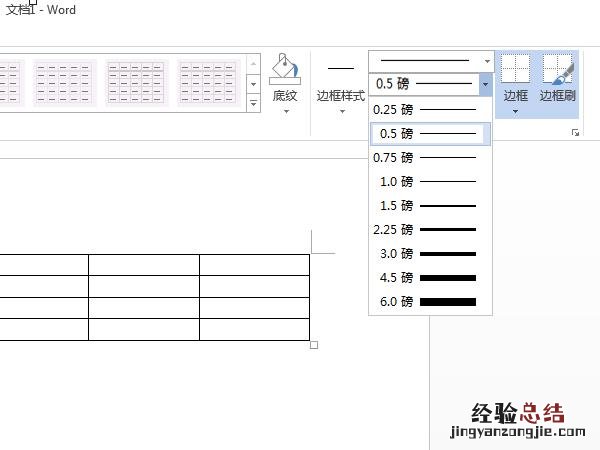This screenshot has height=450, width=600.
Task: Apply the table style thumbnail with dark header
Action: pos(136,83)
